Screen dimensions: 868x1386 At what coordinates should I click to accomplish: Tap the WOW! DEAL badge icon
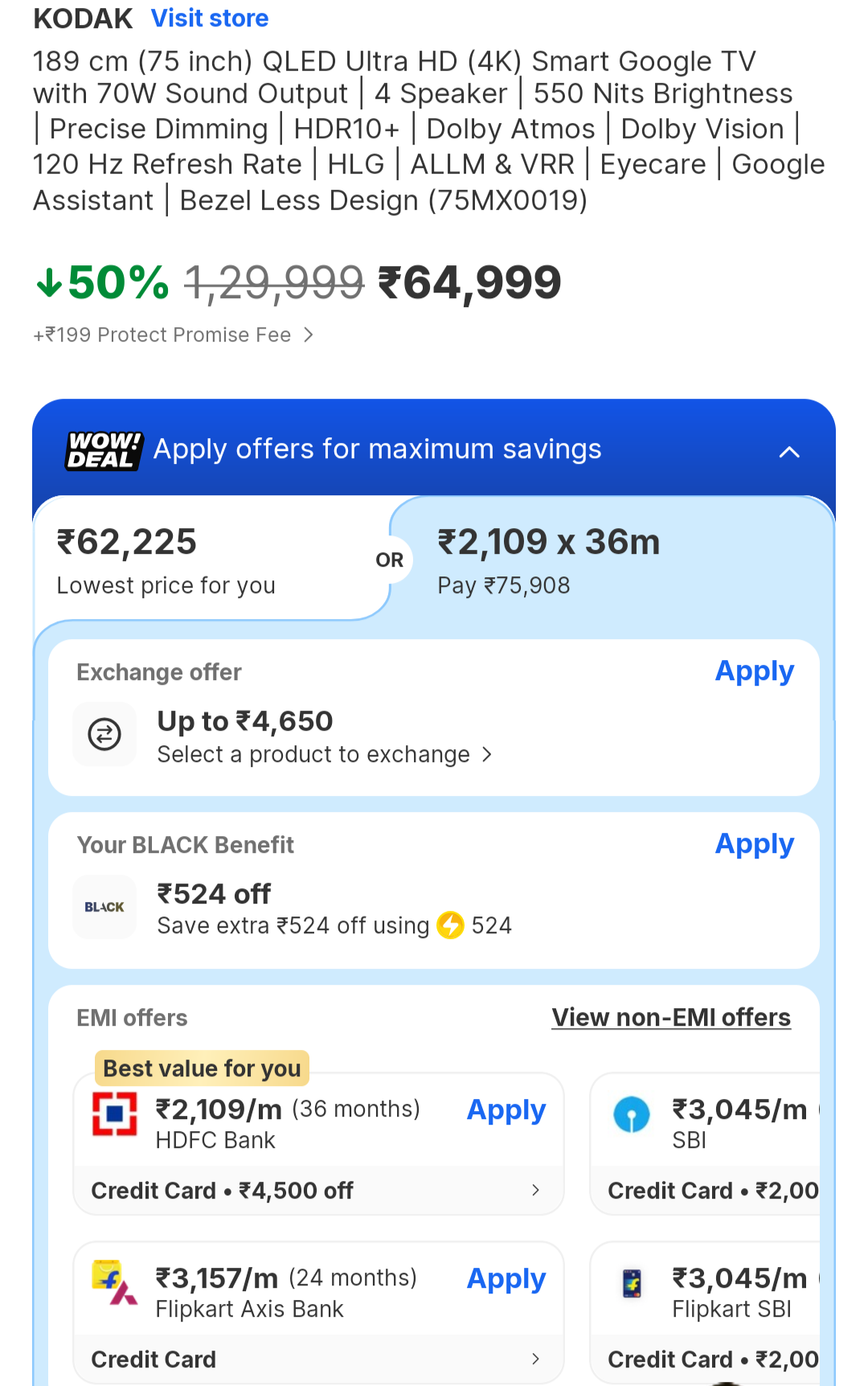tap(104, 450)
